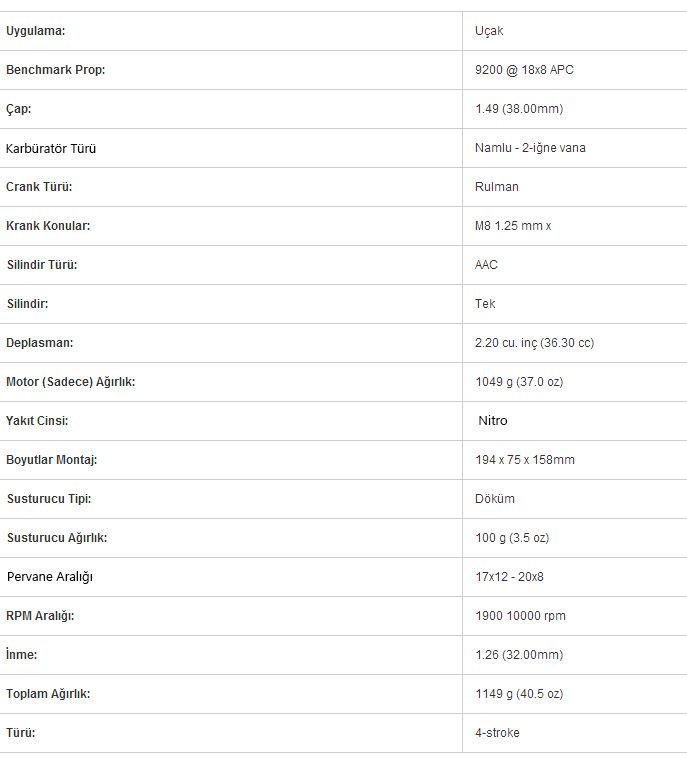Click the 1900 10000 rpm value
This screenshot has width=687, height=762.
pos(520,616)
